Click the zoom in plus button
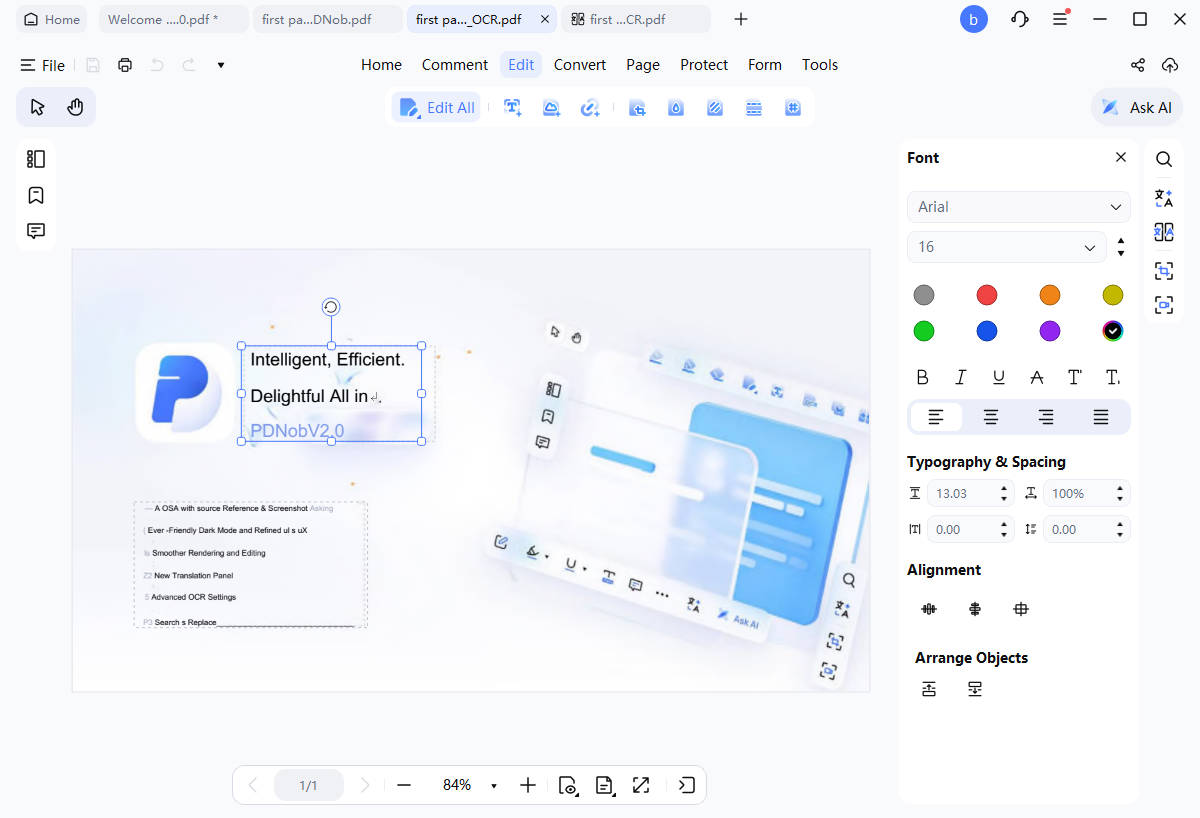This screenshot has width=1200, height=818. (528, 785)
